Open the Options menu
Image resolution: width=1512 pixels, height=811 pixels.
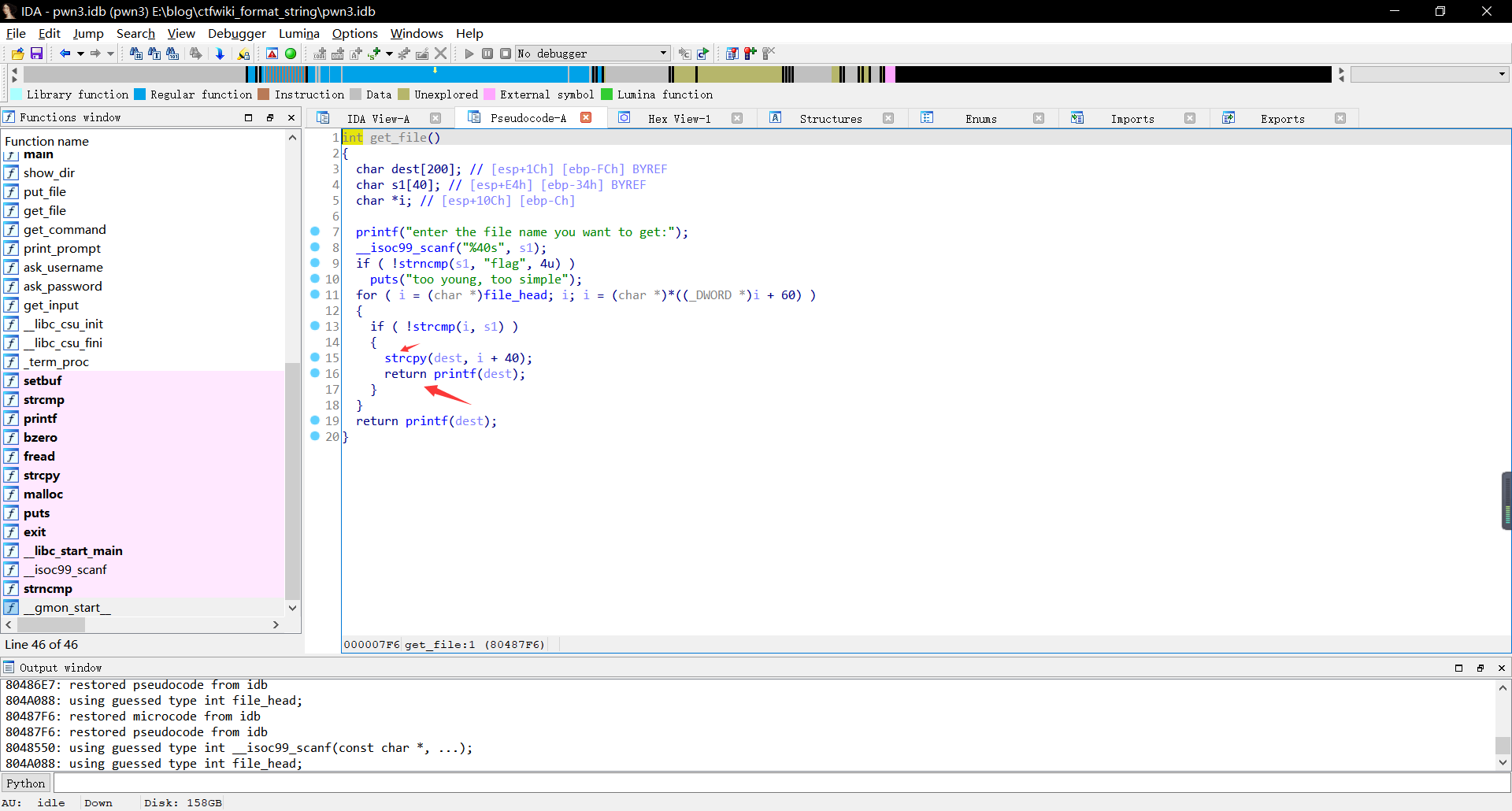coord(355,33)
